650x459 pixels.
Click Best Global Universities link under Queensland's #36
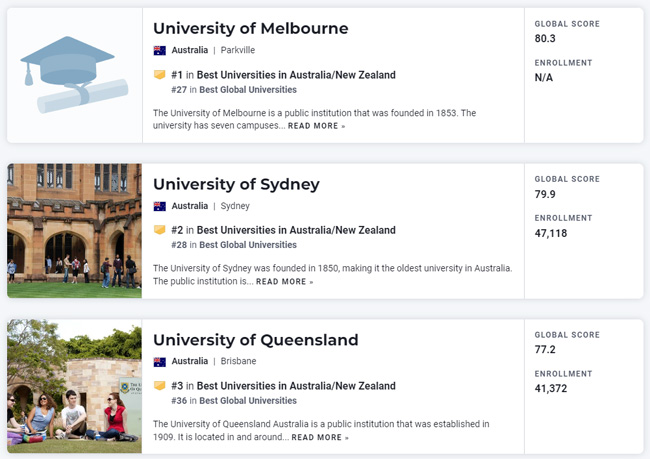click(248, 401)
